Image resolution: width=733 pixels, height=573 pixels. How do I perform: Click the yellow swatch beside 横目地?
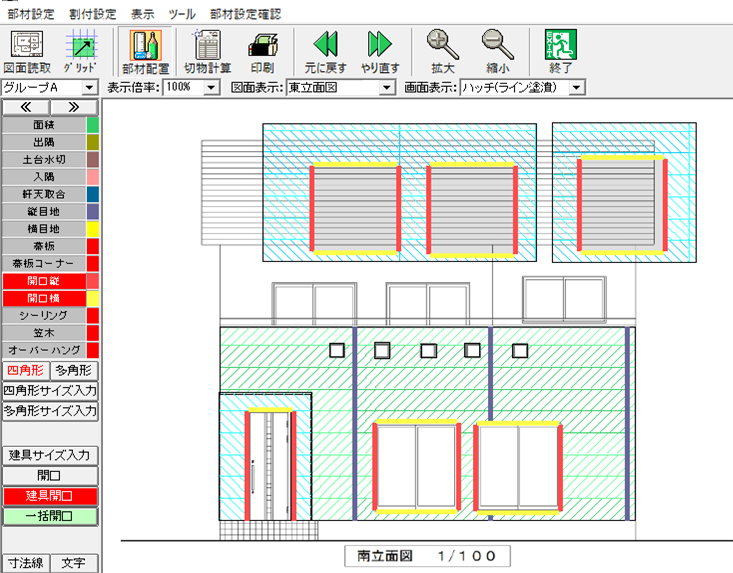[93, 229]
